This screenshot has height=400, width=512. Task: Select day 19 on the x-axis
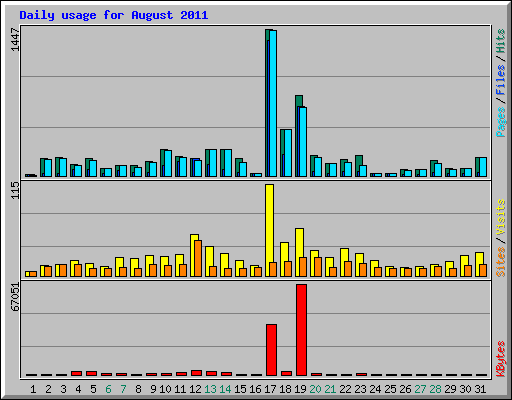point(300,389)
